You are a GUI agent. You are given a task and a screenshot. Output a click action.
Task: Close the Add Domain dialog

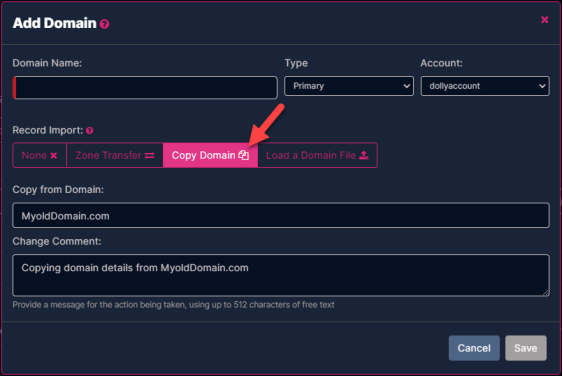click(x=545, y=20)
